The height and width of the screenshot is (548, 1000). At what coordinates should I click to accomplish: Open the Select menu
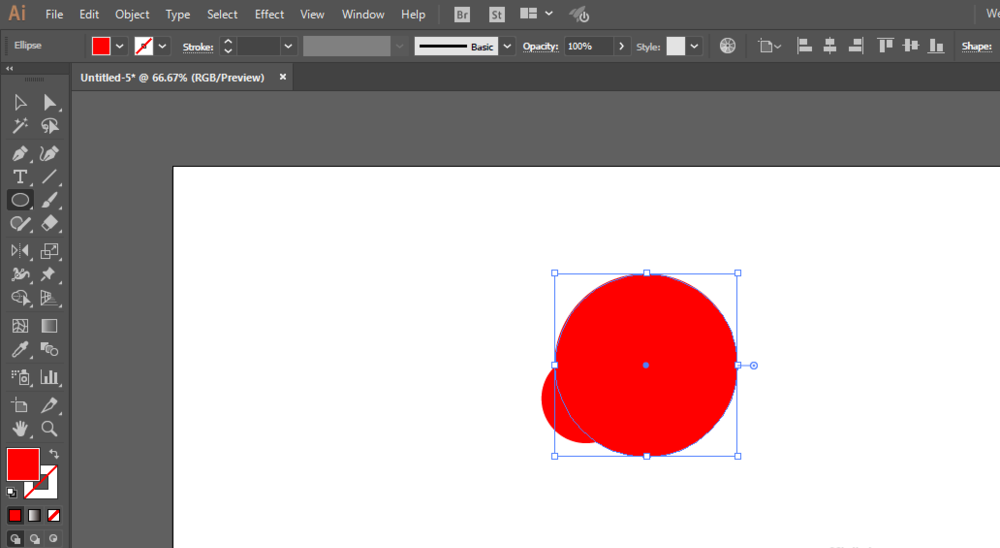pos(222,14)
